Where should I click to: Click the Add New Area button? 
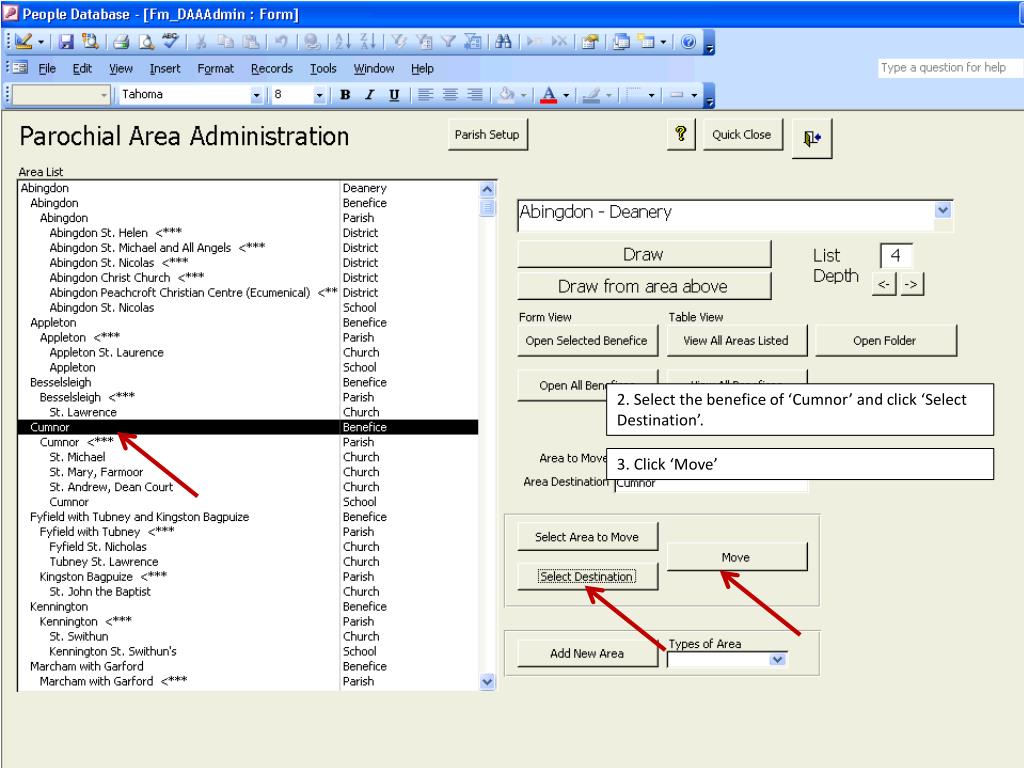586,653
